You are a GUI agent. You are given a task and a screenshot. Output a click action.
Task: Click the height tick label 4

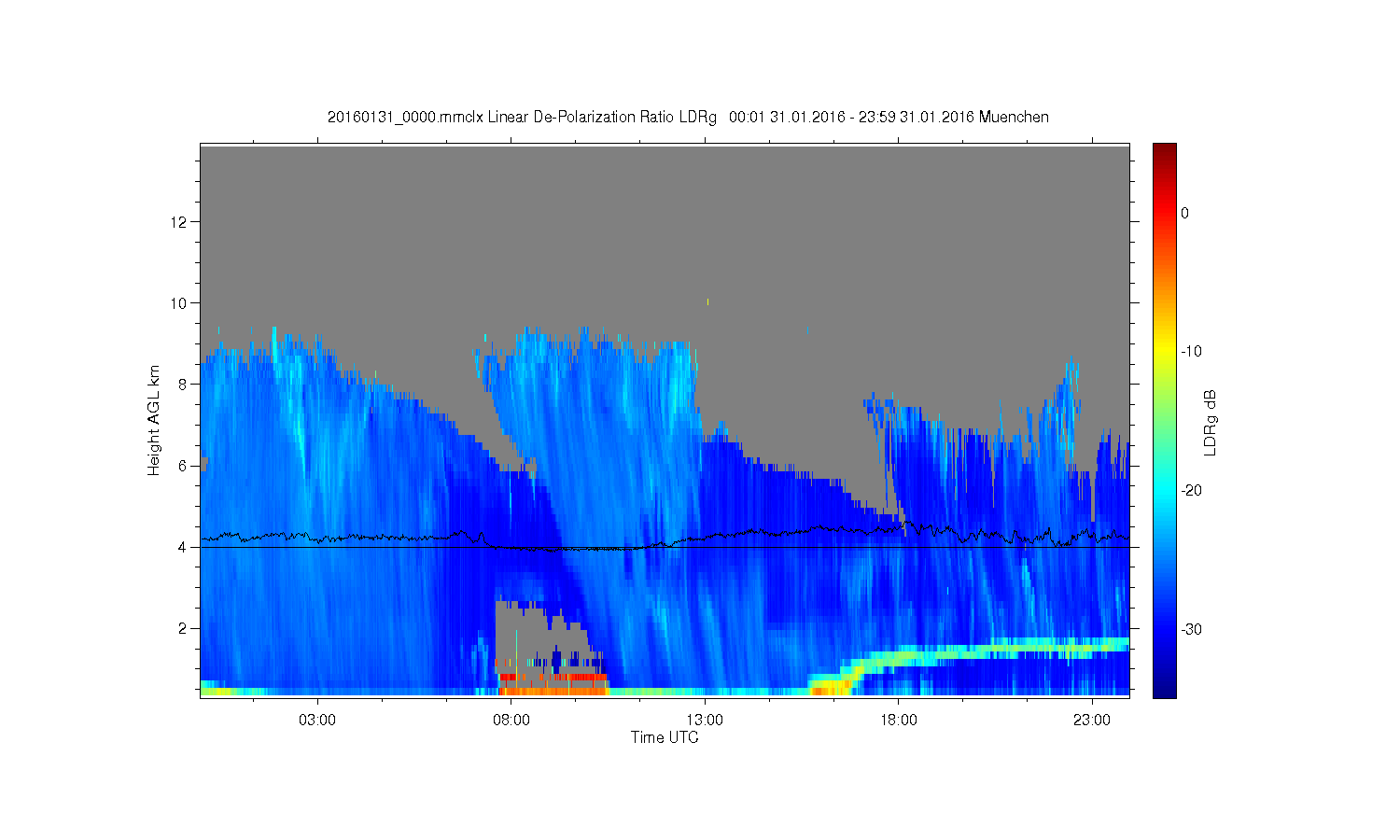pos(184,547)
